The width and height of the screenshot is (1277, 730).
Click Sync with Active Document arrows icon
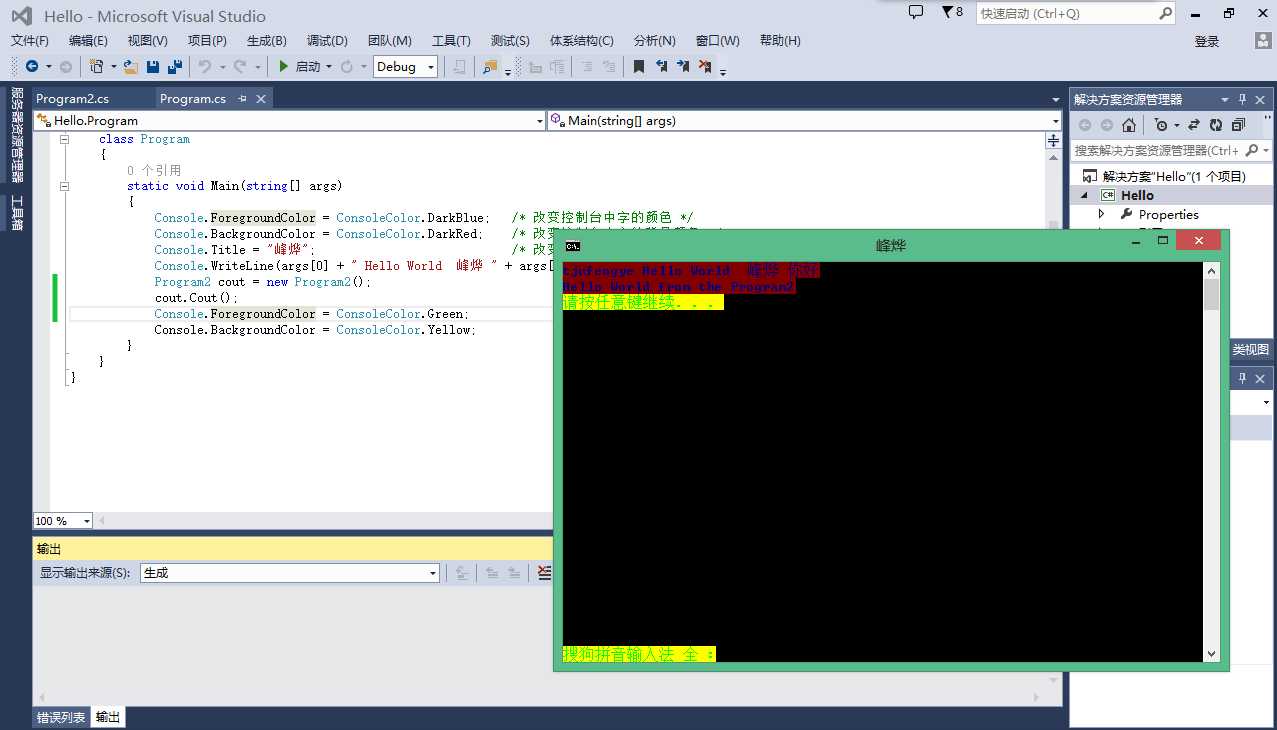(1193, 125)
